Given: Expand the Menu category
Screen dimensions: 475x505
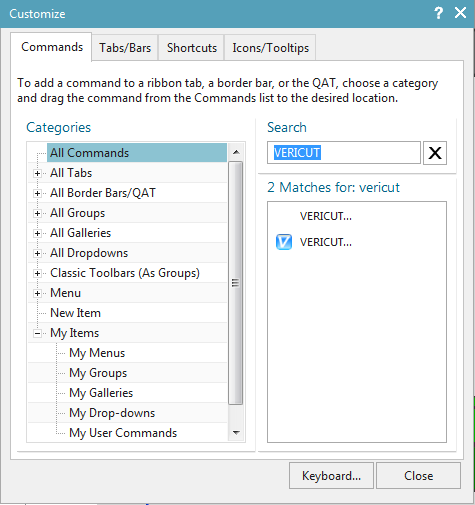Looking at the screenshot, I should click(37, 293).
